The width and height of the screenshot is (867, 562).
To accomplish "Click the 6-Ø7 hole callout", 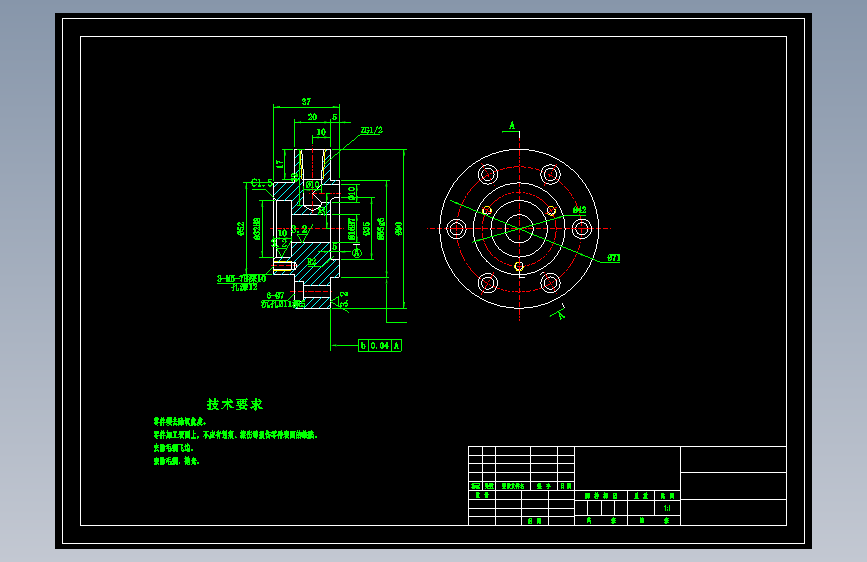I will coord(275,296).
